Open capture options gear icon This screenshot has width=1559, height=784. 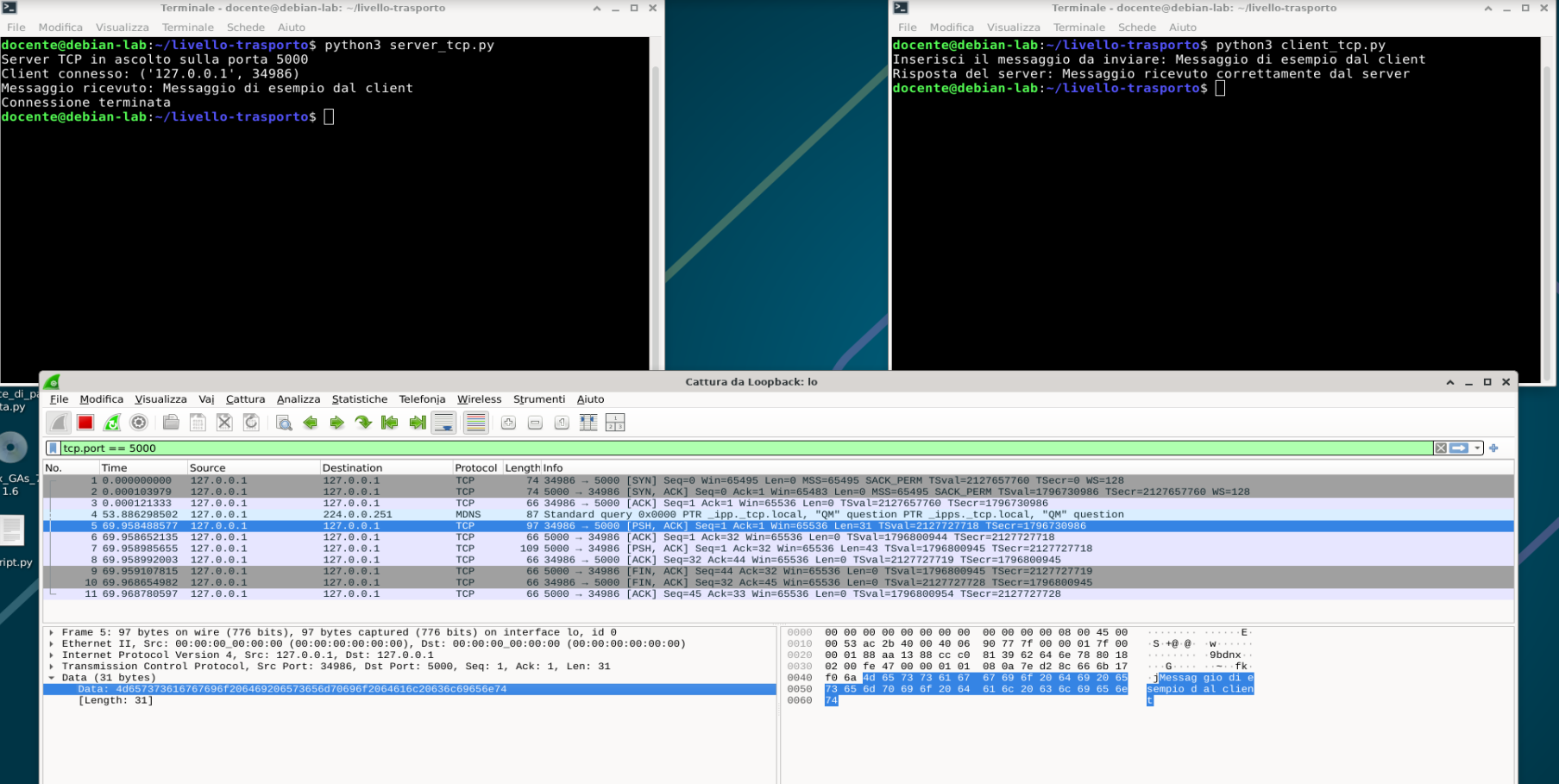[139, 423]
